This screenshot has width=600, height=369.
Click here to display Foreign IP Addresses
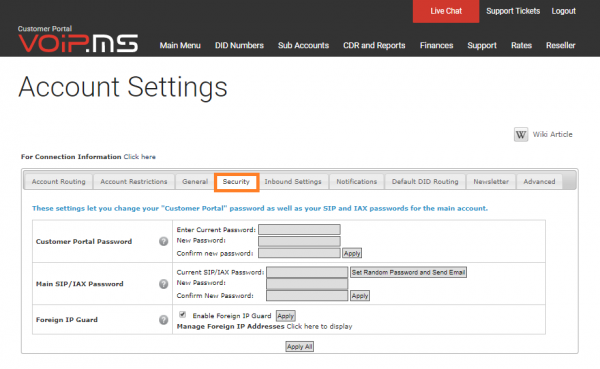pos(319,327)
